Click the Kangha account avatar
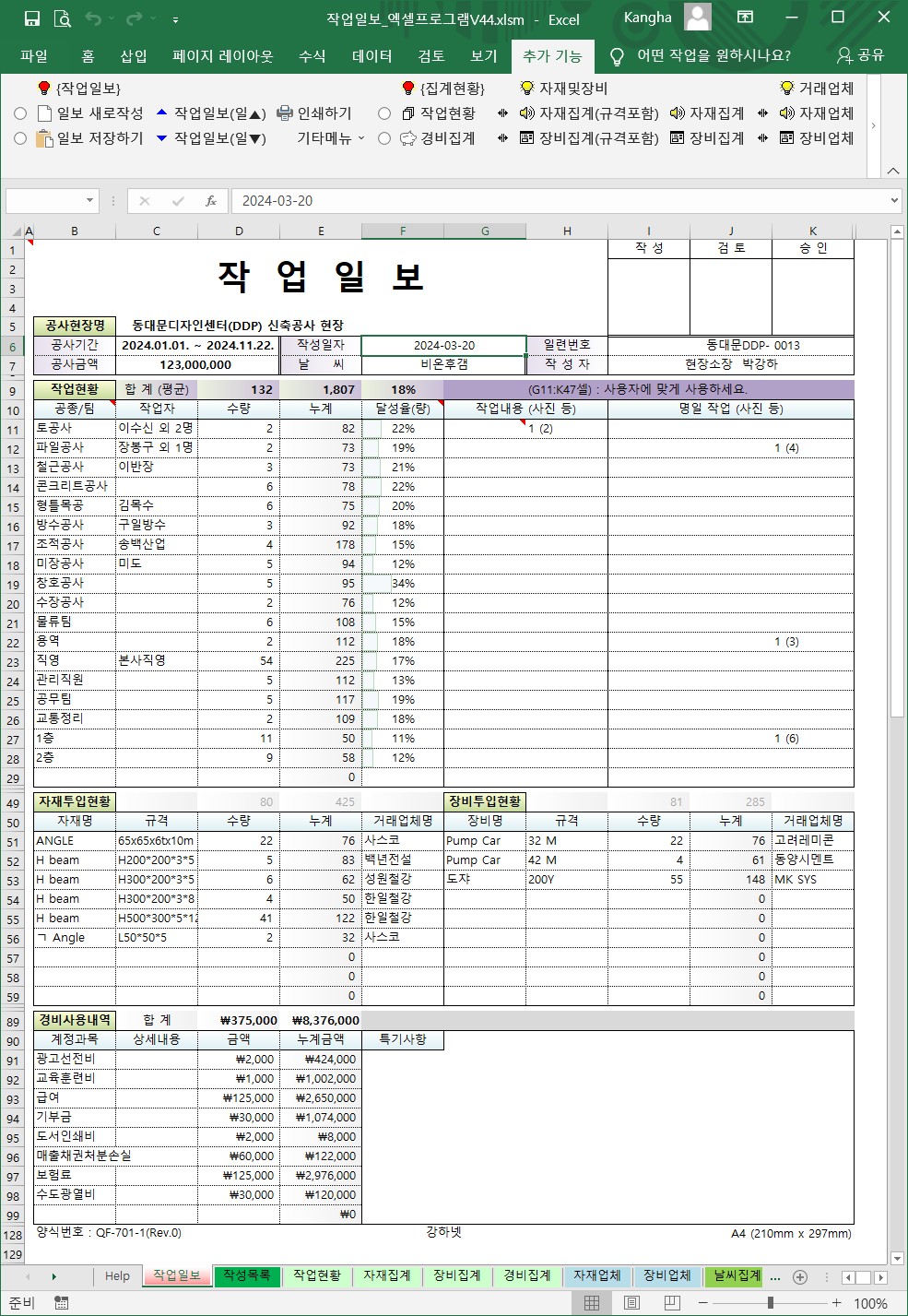Screen dimensions: 908x1316 (698, 17)
